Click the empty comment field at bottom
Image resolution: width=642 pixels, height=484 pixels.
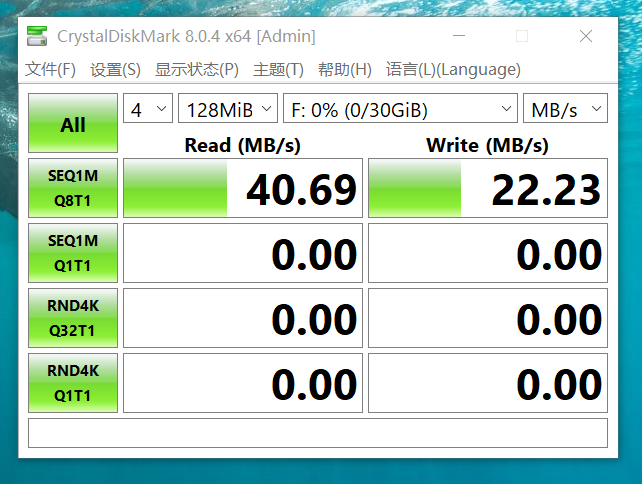(318, 433)
